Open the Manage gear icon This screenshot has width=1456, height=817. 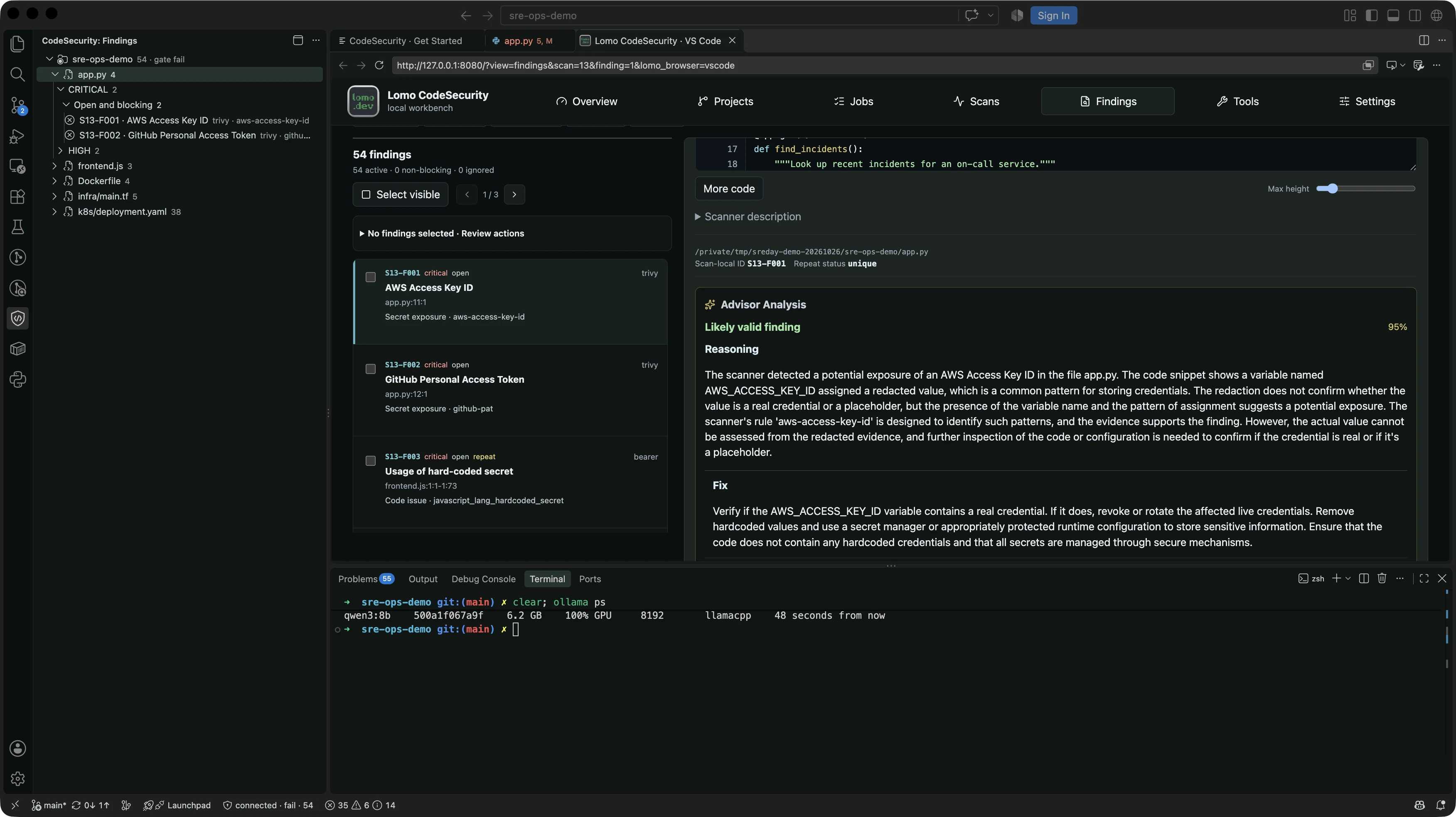[17, 778]
